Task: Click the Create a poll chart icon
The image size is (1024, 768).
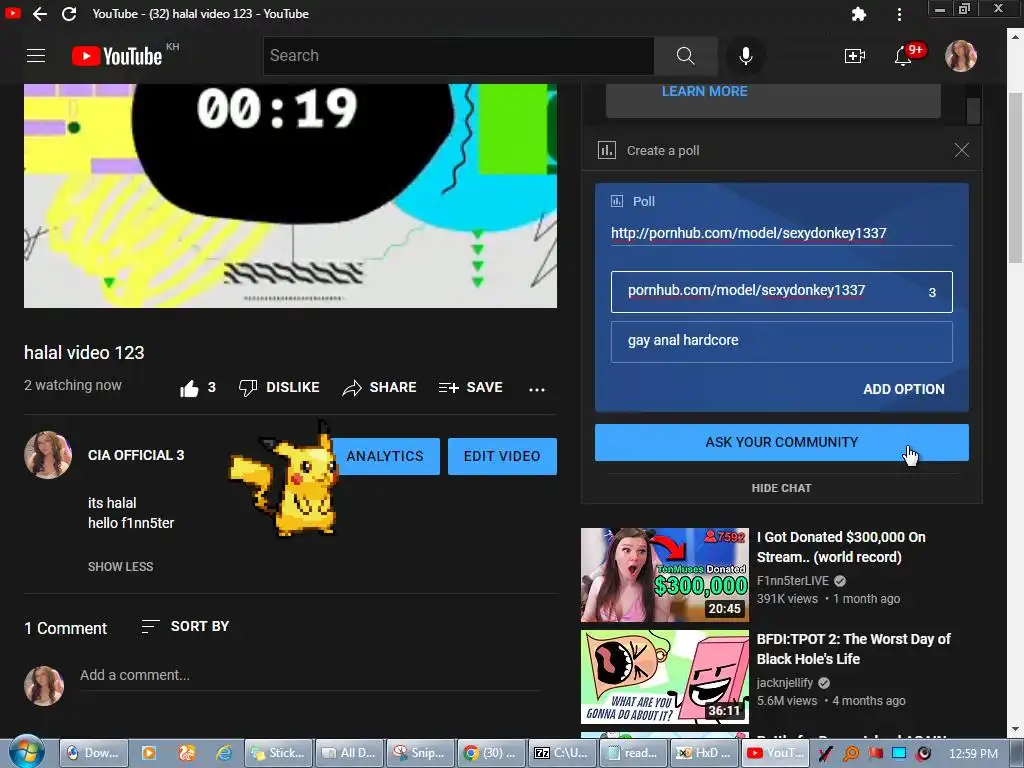Action: pos(607,150)
